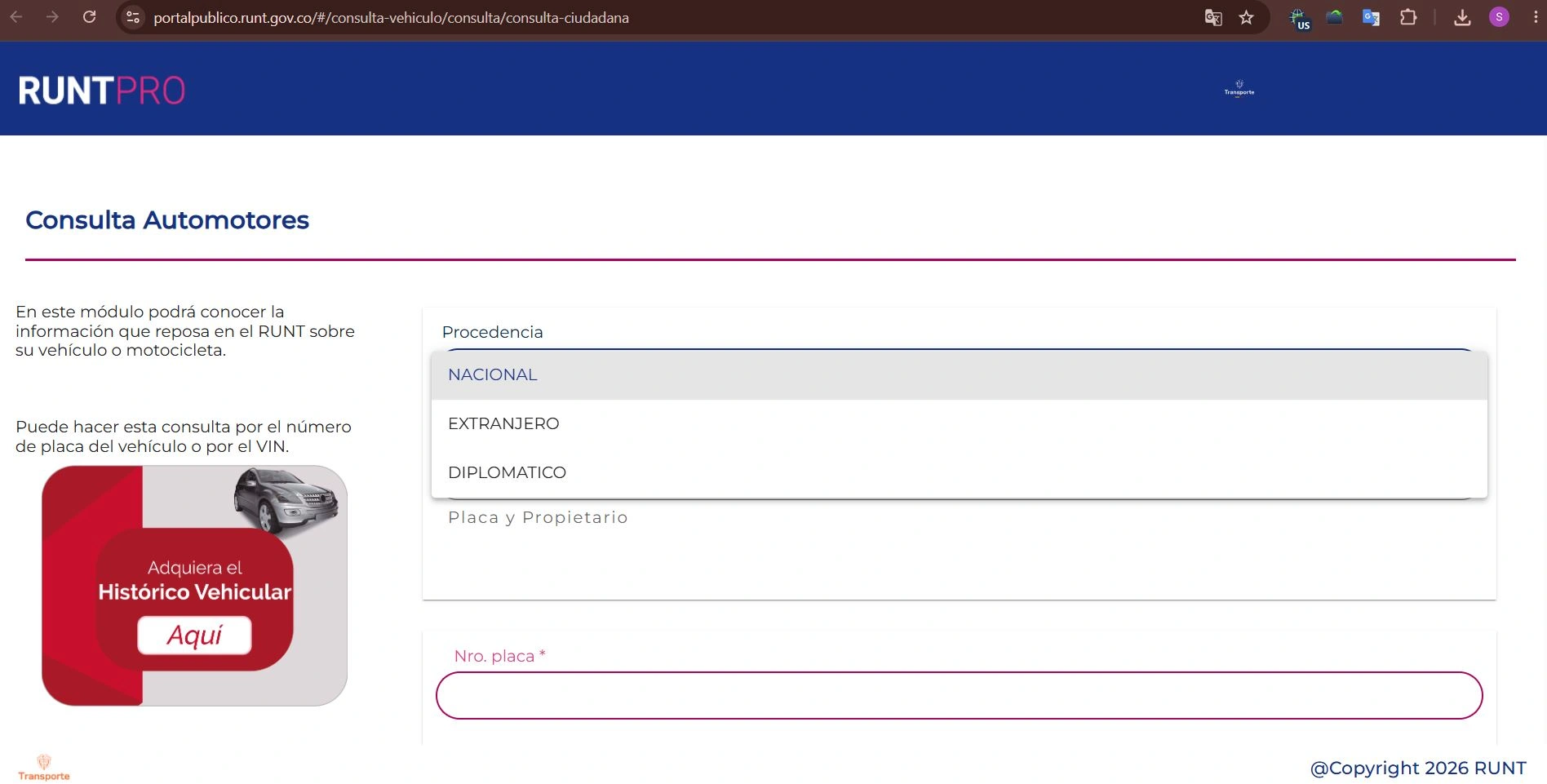The image size is (1547, 784).
Task: Click Consulta Automotores heading
Action: 167,220
